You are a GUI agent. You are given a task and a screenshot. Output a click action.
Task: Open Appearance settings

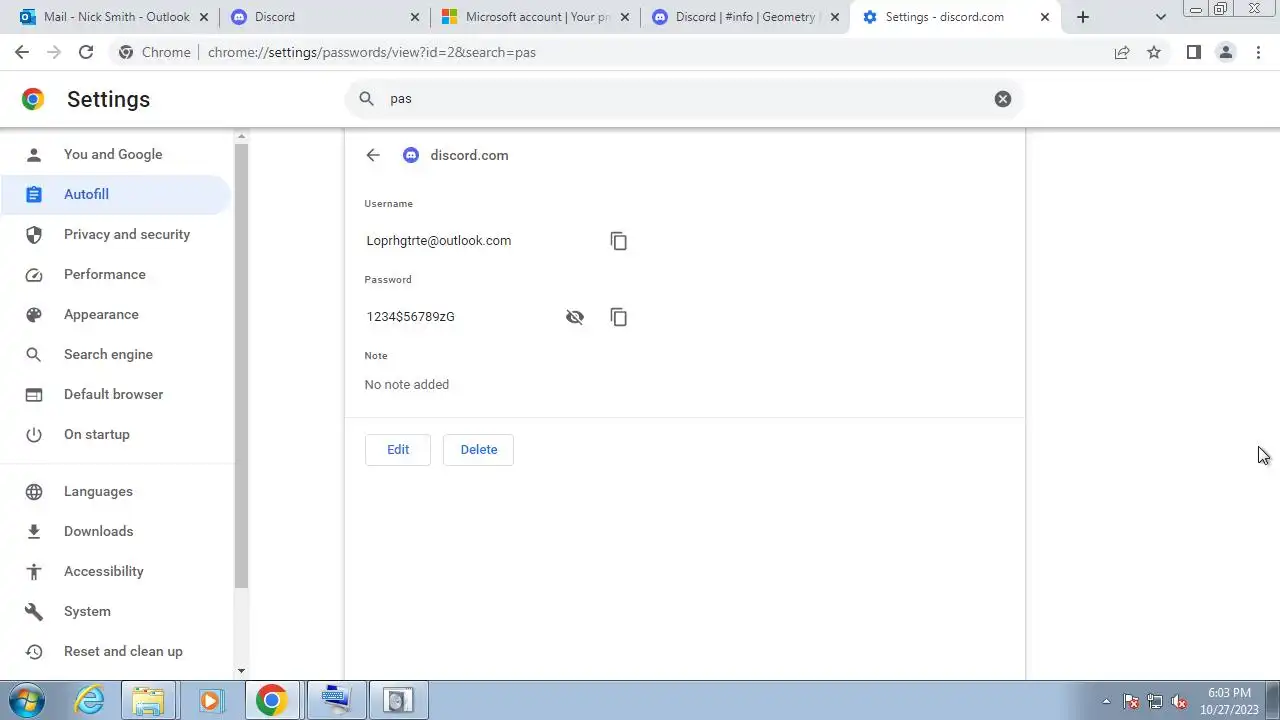116,314
